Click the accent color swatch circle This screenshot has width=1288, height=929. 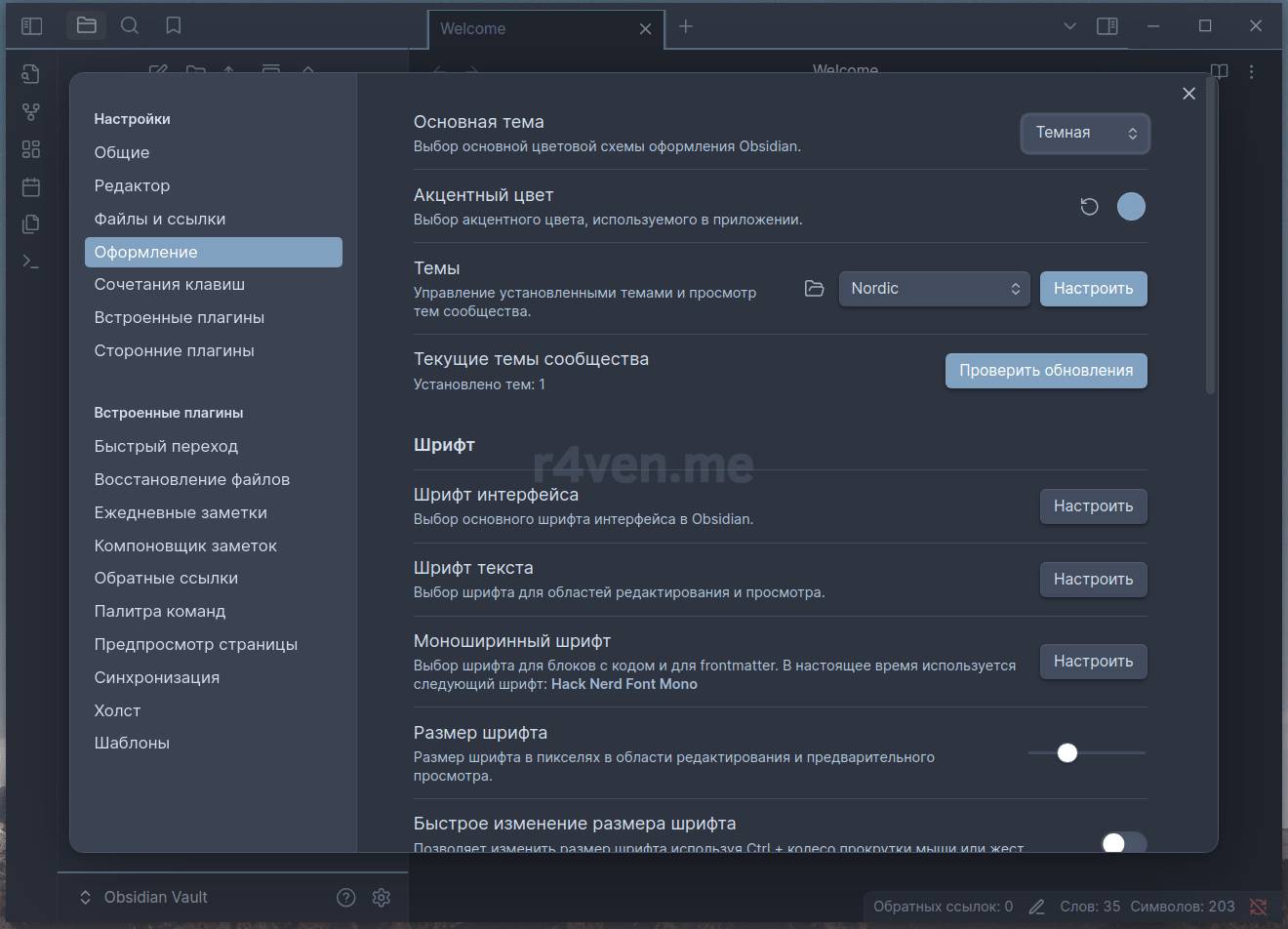tap(1131, 206)
